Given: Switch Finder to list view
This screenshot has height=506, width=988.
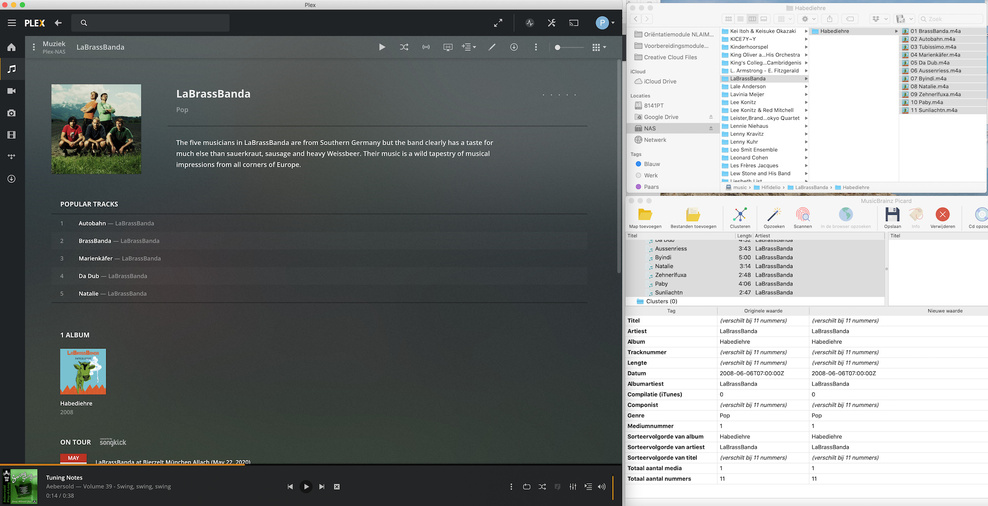Looking at the screenshot, I should (x=740, y=20).
